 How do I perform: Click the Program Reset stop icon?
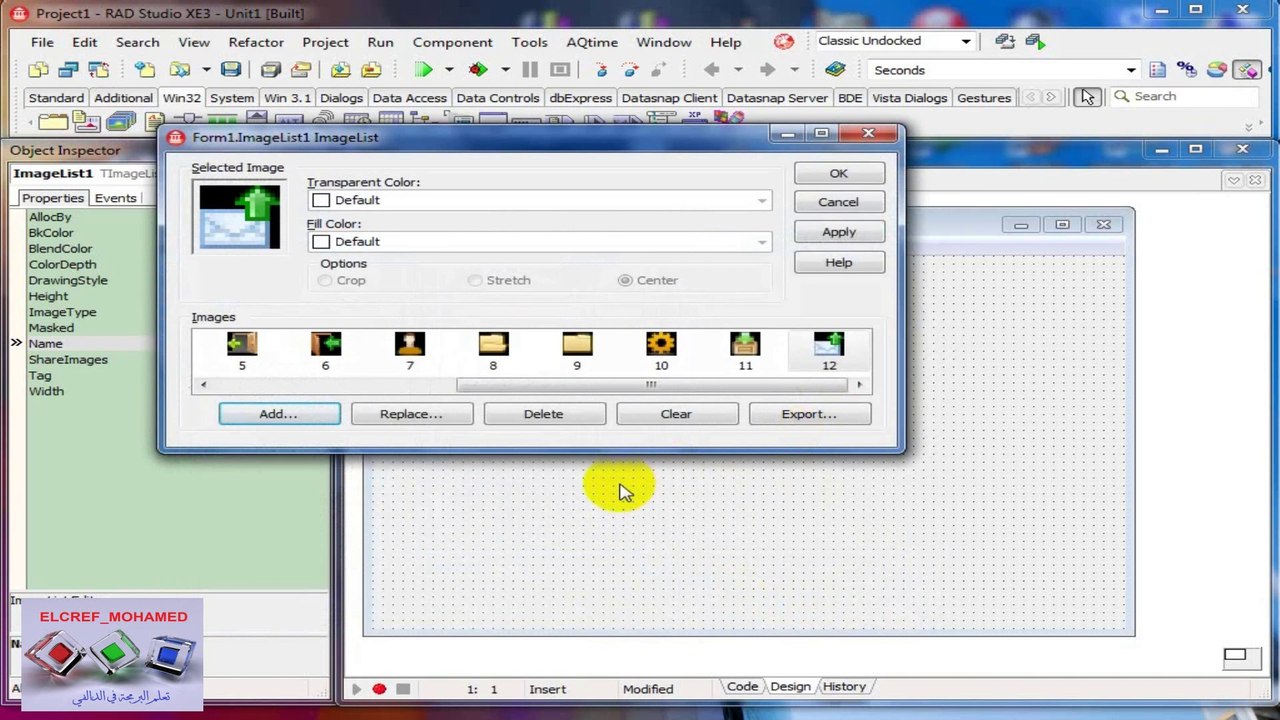pos(560,70)
